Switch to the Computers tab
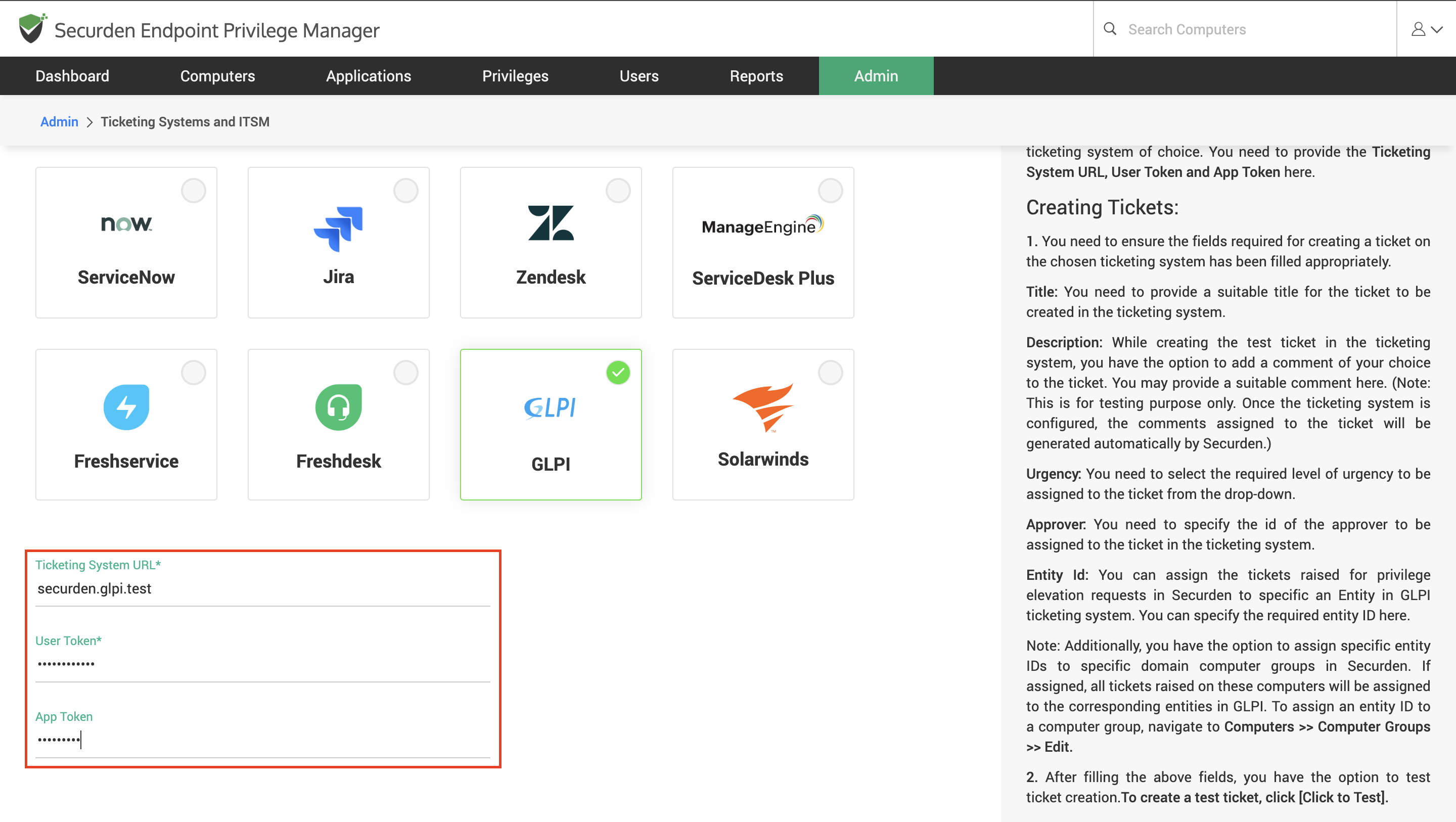Screen dimensions: 1456x822 217,76
